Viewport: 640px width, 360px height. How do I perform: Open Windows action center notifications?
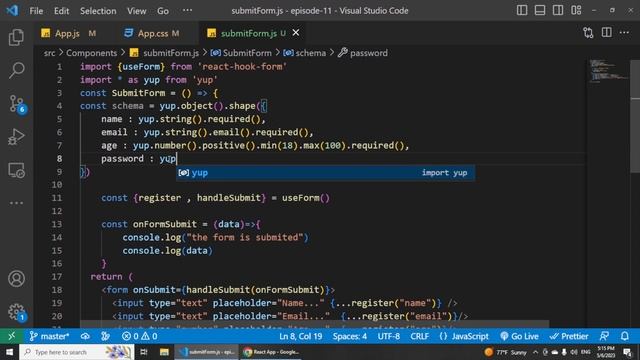(x=627, y=352)
